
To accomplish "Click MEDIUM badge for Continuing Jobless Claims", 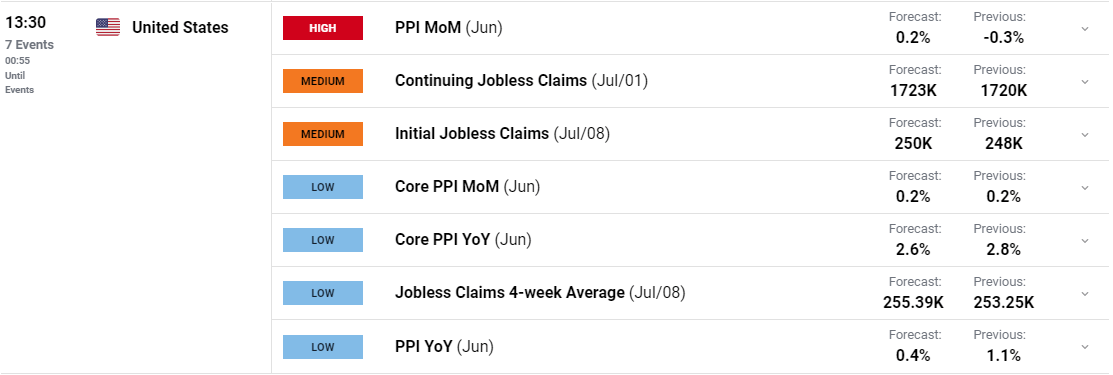I will click(x=323, y=81).
